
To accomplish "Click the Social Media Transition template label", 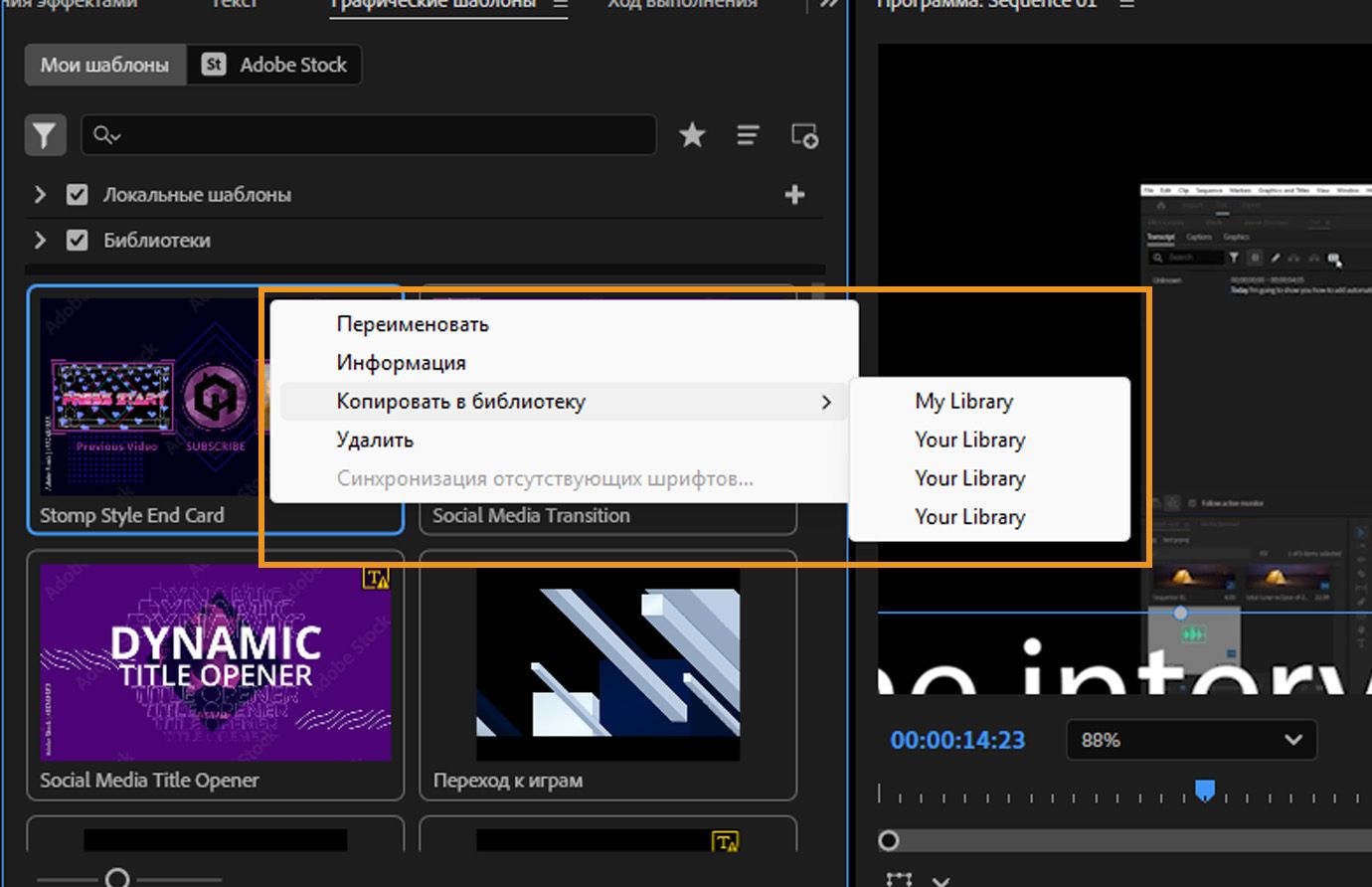I will coord(531,515).
